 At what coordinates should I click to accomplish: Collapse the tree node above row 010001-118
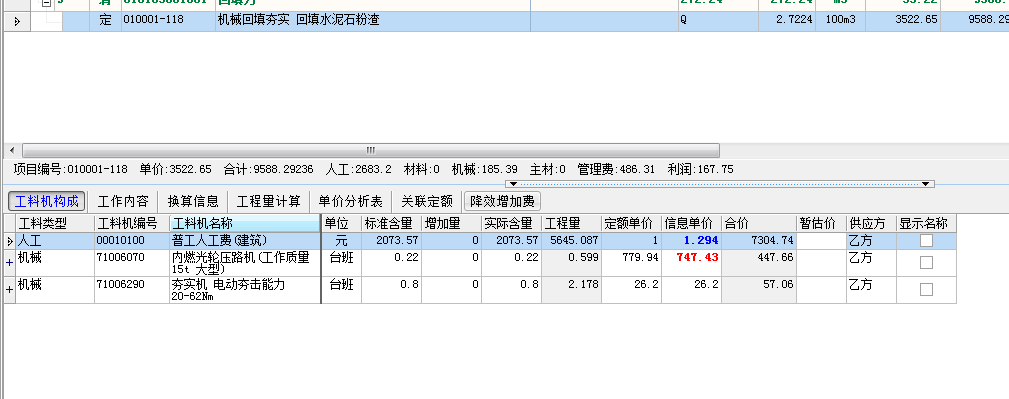[46, 2]
